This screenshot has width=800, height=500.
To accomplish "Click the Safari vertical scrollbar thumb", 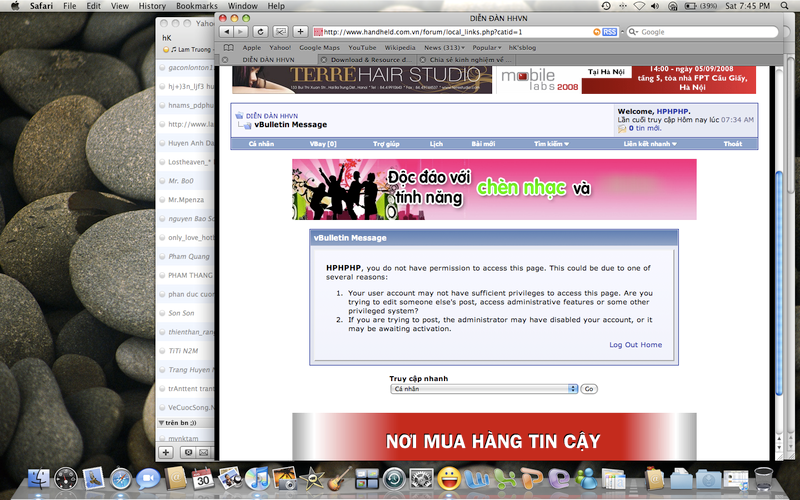I will click(779, 283).
